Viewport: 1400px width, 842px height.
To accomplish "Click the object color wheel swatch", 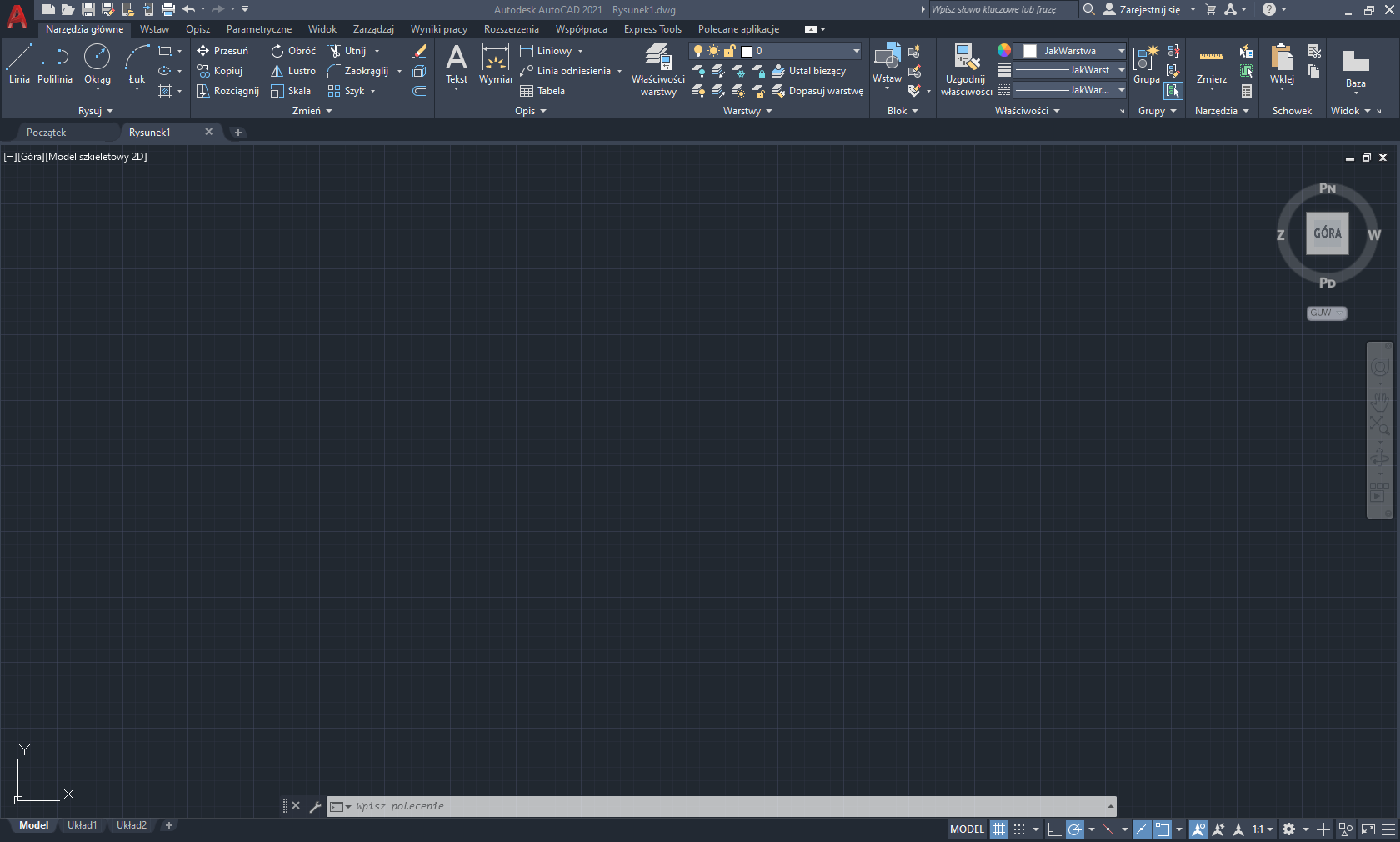I will click(x=1004, y=51).
